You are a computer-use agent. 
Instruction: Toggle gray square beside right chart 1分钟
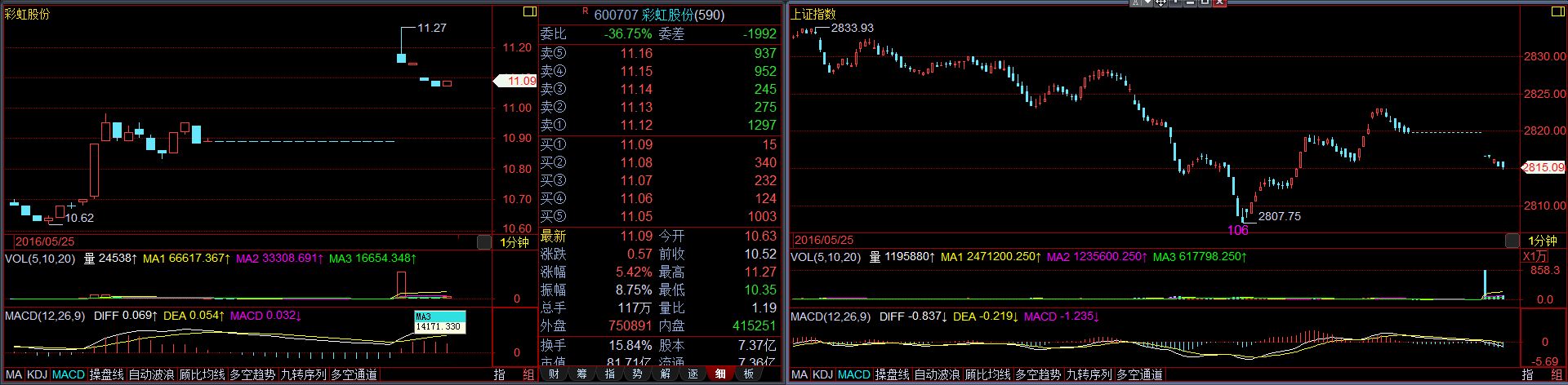click(1512, 241)
